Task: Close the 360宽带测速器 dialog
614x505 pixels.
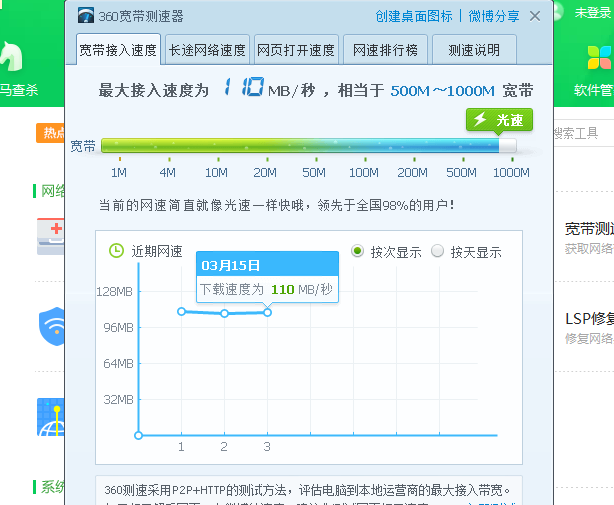Action: 535,16
